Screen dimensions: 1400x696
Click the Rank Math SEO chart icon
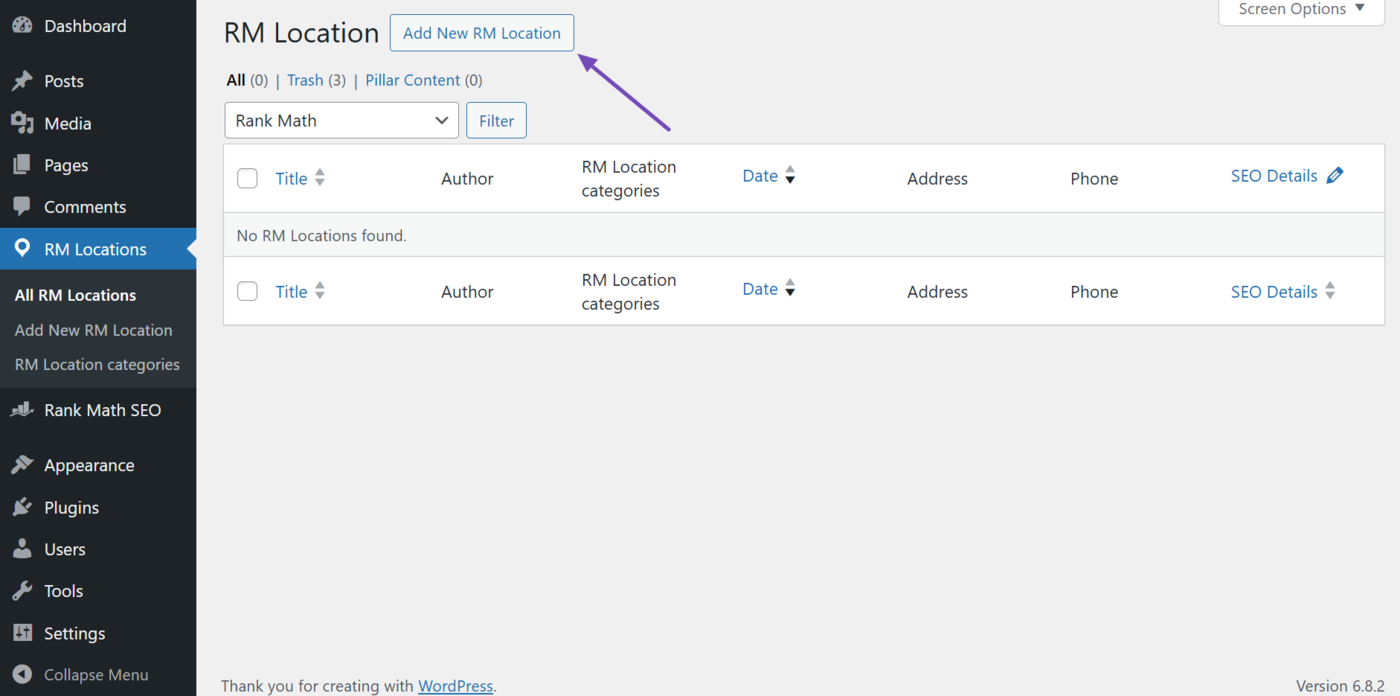pyautogui.click(x=22, y=410)
